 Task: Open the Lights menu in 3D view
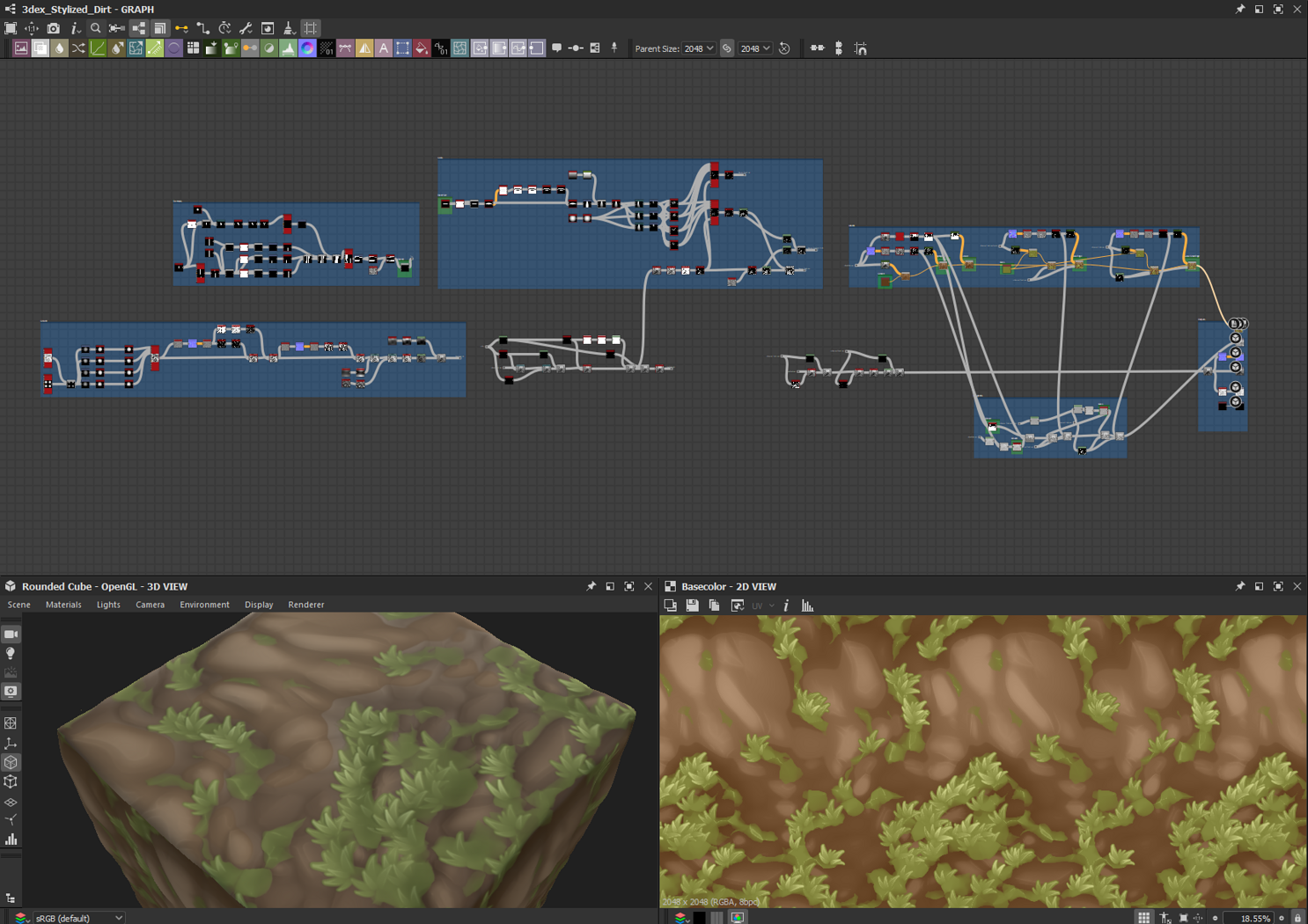108,605
